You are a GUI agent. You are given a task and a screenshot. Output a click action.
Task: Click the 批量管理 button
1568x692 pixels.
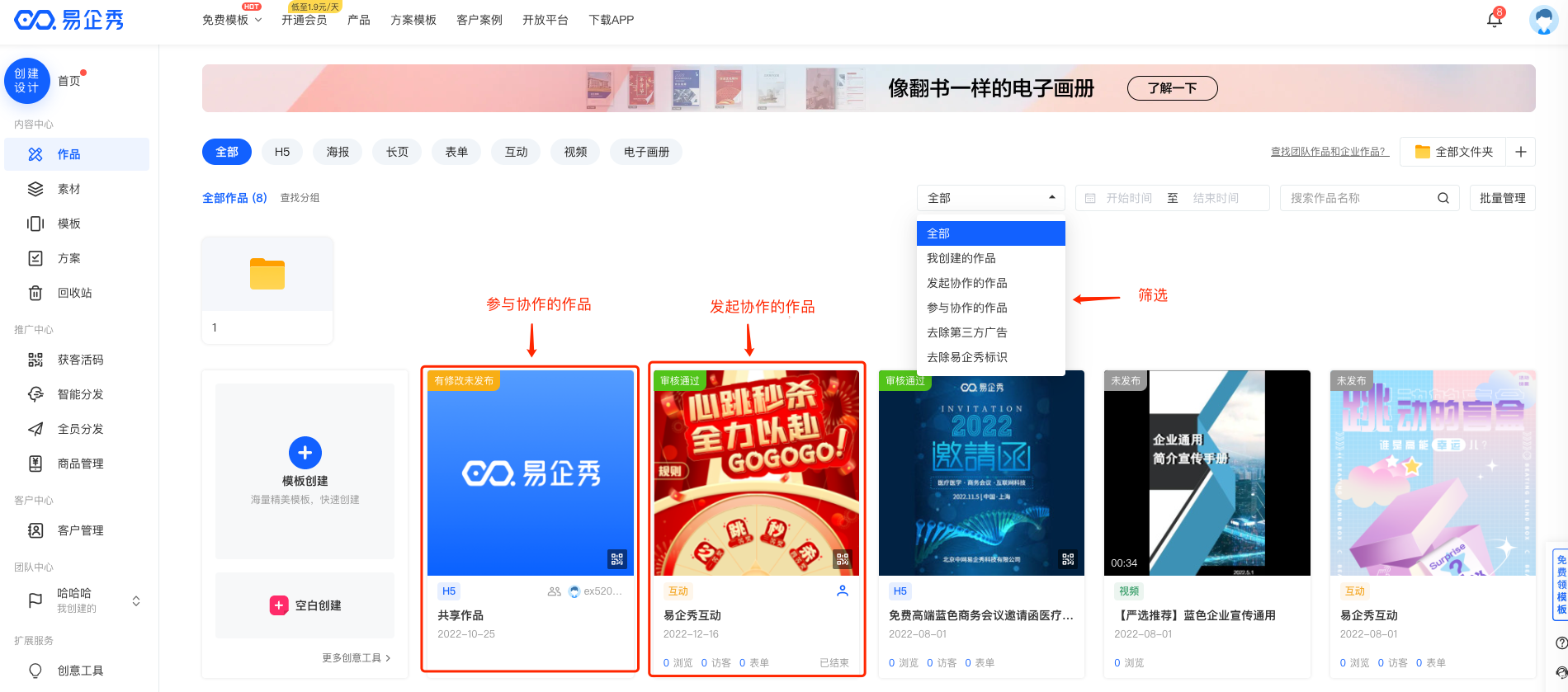1503,198
